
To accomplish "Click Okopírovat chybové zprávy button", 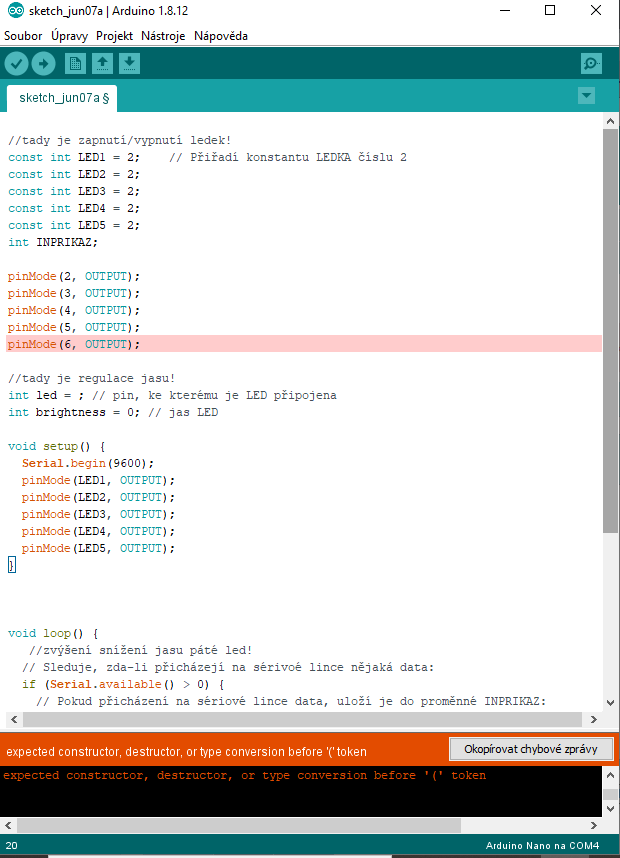I will click(x=530, y=749).
